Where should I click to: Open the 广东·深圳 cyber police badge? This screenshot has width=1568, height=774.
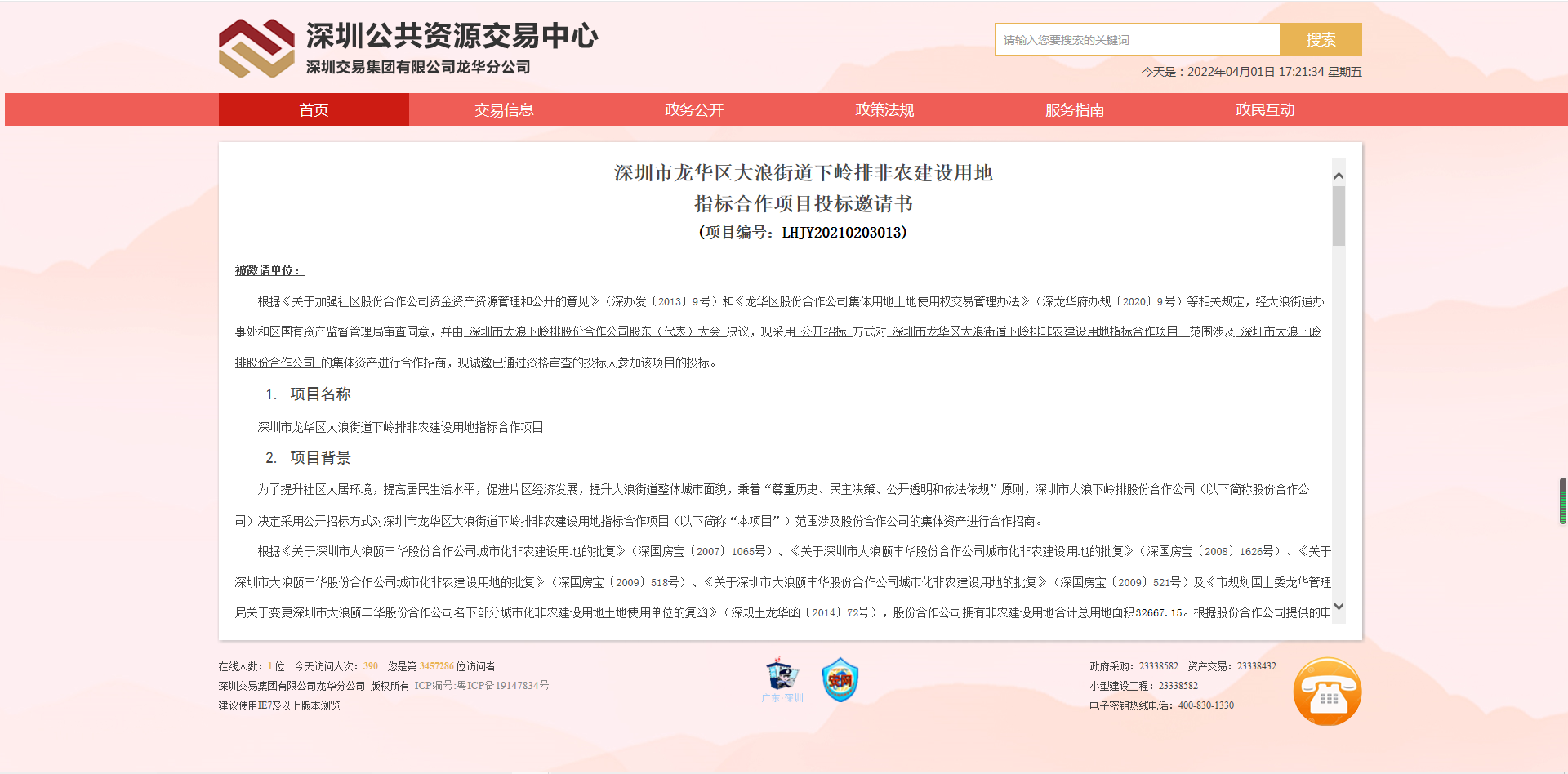[782, 679]
